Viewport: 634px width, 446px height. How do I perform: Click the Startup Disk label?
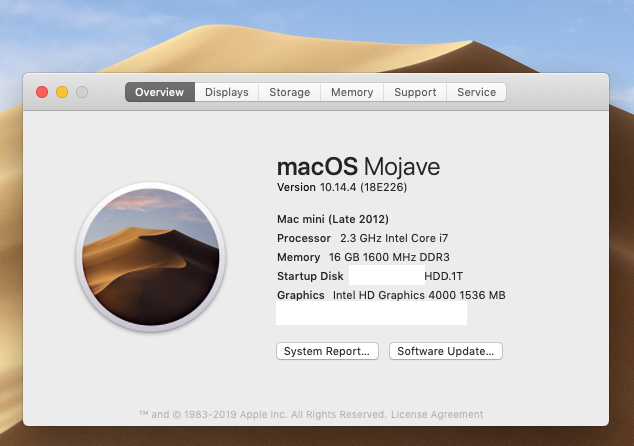[310, 276]
